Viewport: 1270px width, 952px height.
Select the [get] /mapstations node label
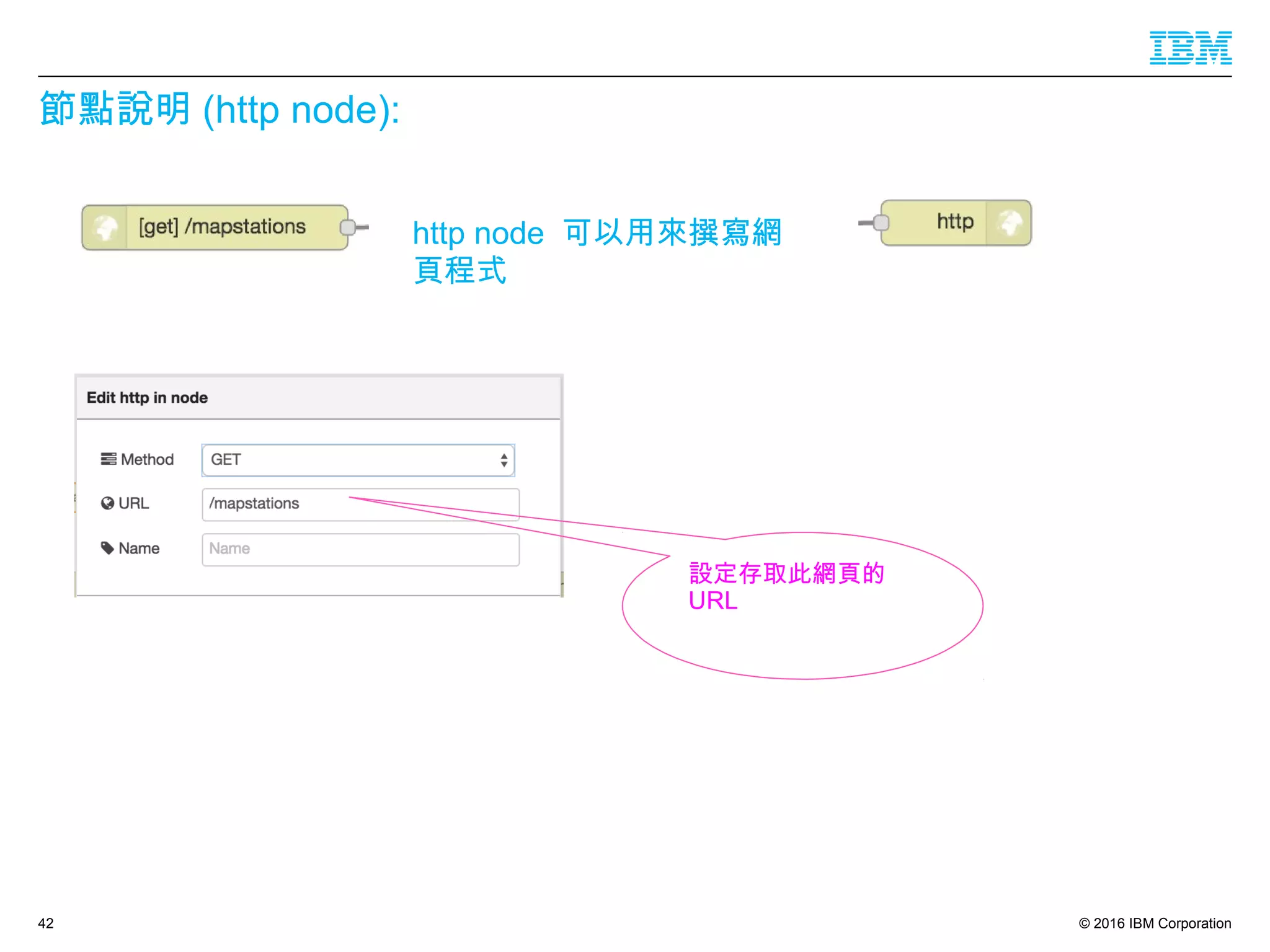[x=222, y=227]
